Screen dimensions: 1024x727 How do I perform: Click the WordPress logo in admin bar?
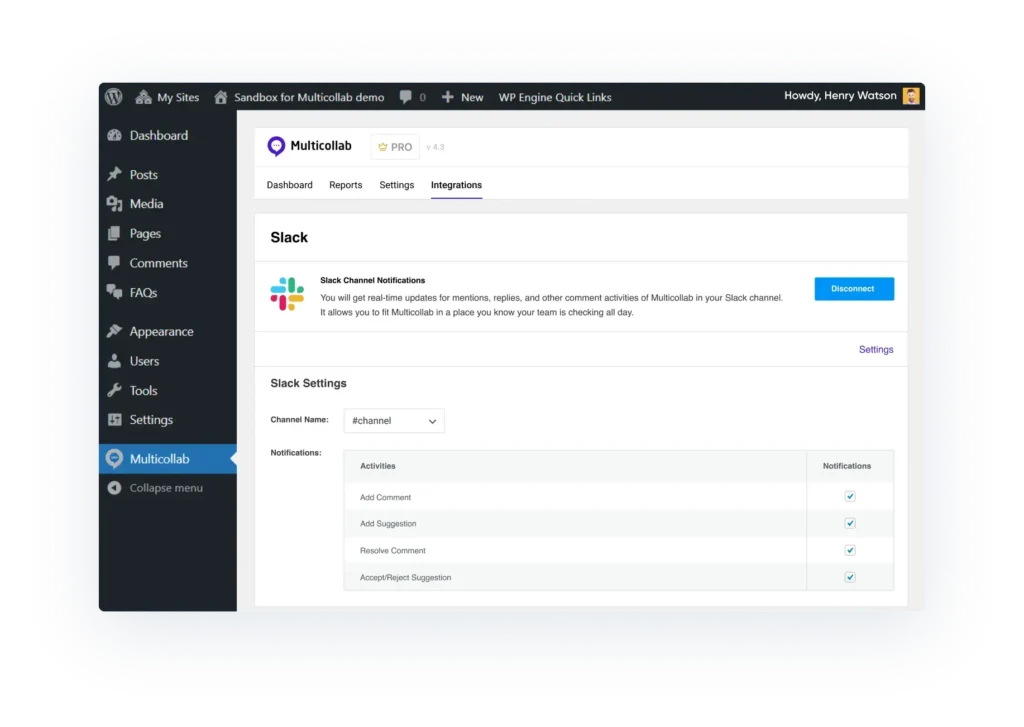click(114, 97)
